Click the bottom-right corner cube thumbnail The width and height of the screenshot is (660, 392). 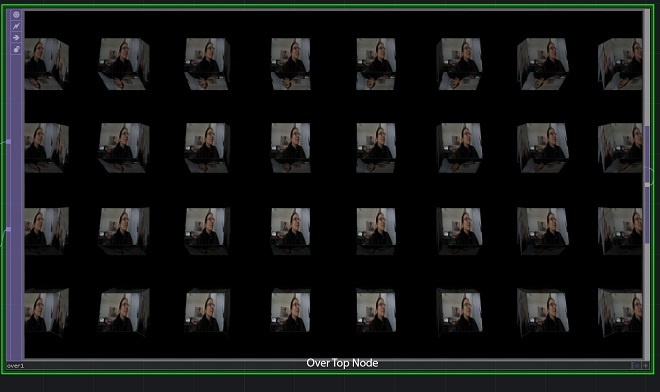click(620, 312)
